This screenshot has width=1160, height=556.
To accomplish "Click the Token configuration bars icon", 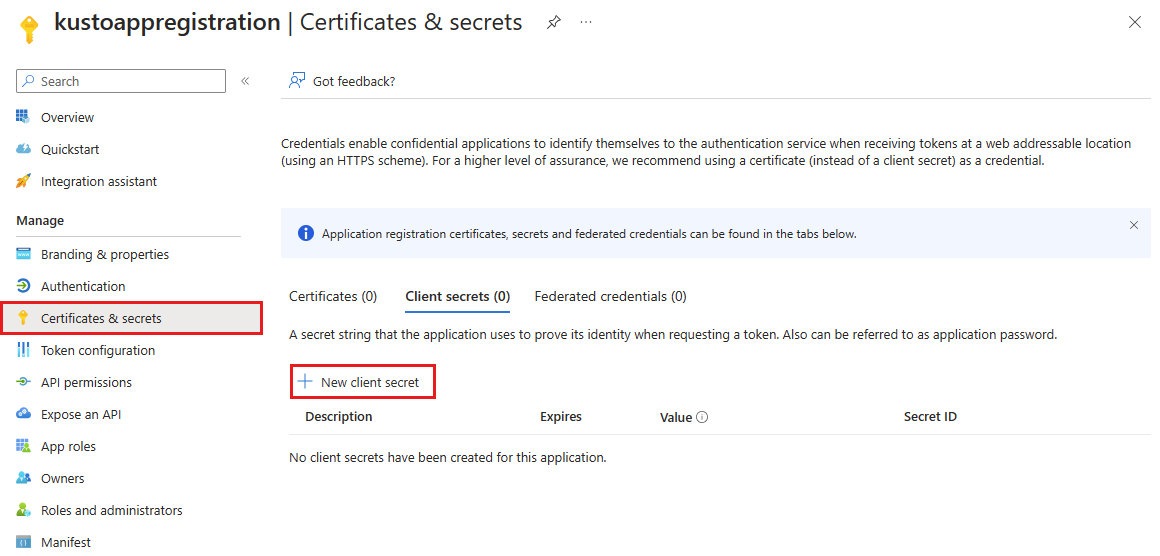I will coord(24,350).
